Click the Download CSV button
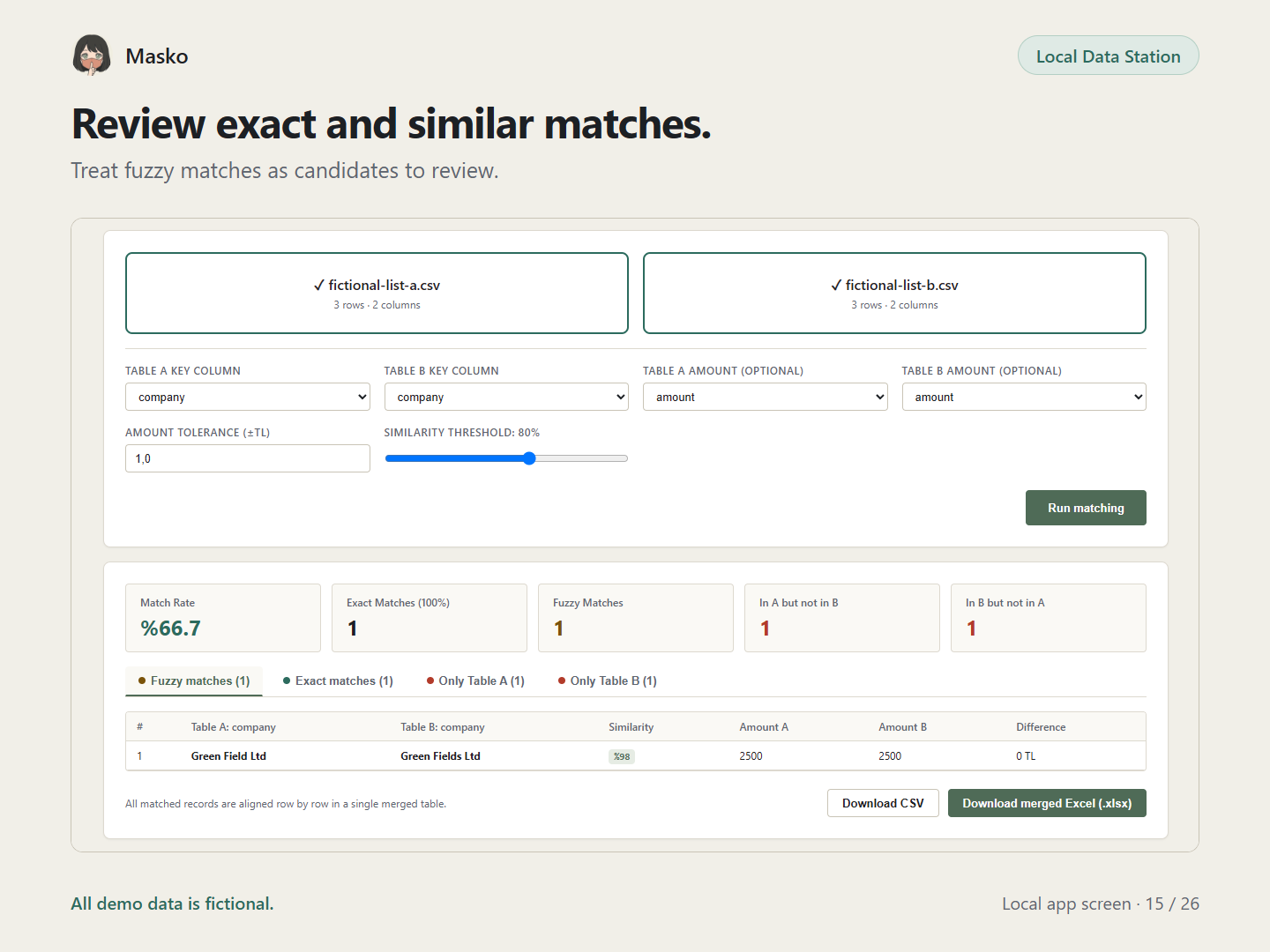This screenshot has height=952, width=1270. coord(883,803)
